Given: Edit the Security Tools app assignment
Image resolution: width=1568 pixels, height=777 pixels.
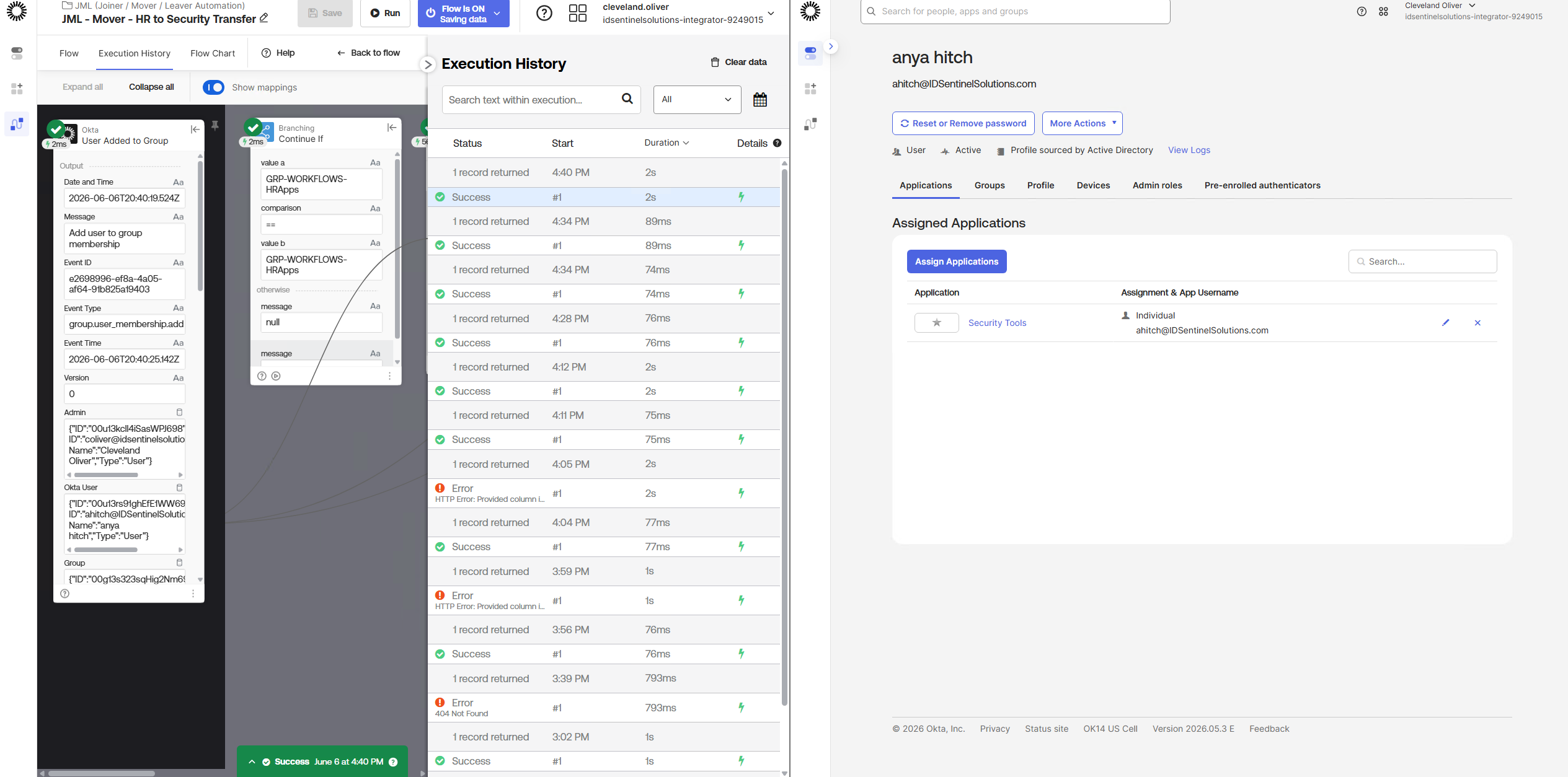Looking at the screenshot, I should pos(1445,323).
